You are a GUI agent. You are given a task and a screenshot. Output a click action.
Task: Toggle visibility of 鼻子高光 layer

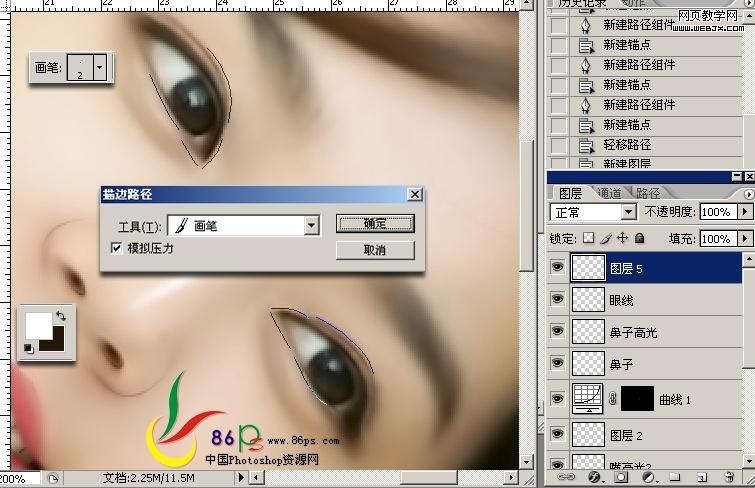pos(558,332)
